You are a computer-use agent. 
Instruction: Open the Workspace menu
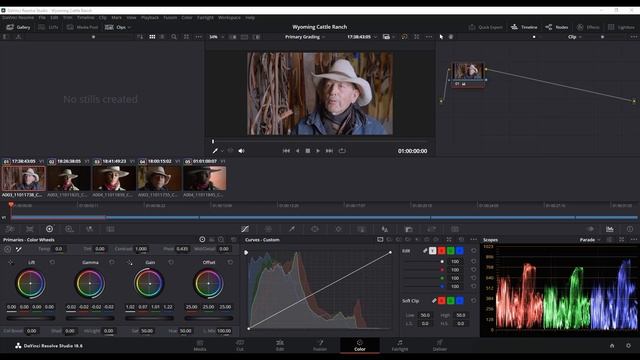[x=229, y=18]
